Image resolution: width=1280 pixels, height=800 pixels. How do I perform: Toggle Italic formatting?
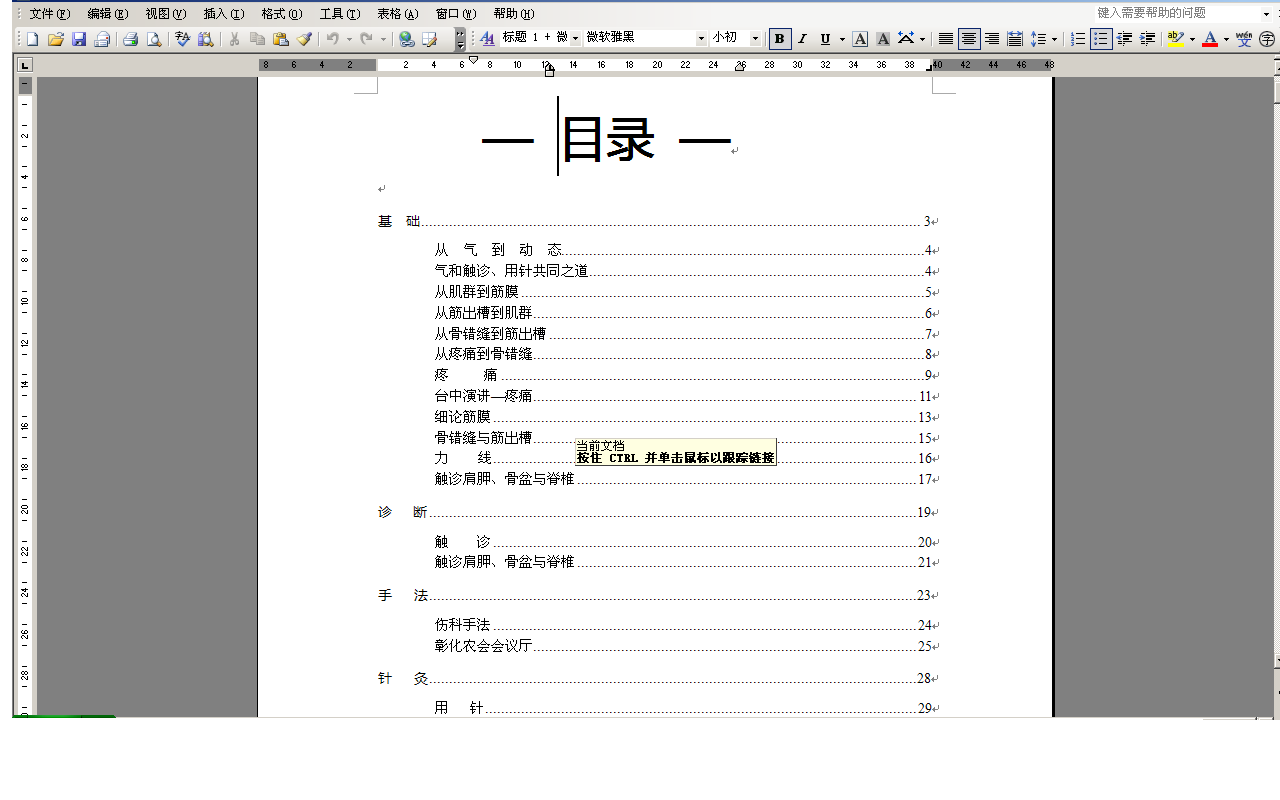(802, 39)
